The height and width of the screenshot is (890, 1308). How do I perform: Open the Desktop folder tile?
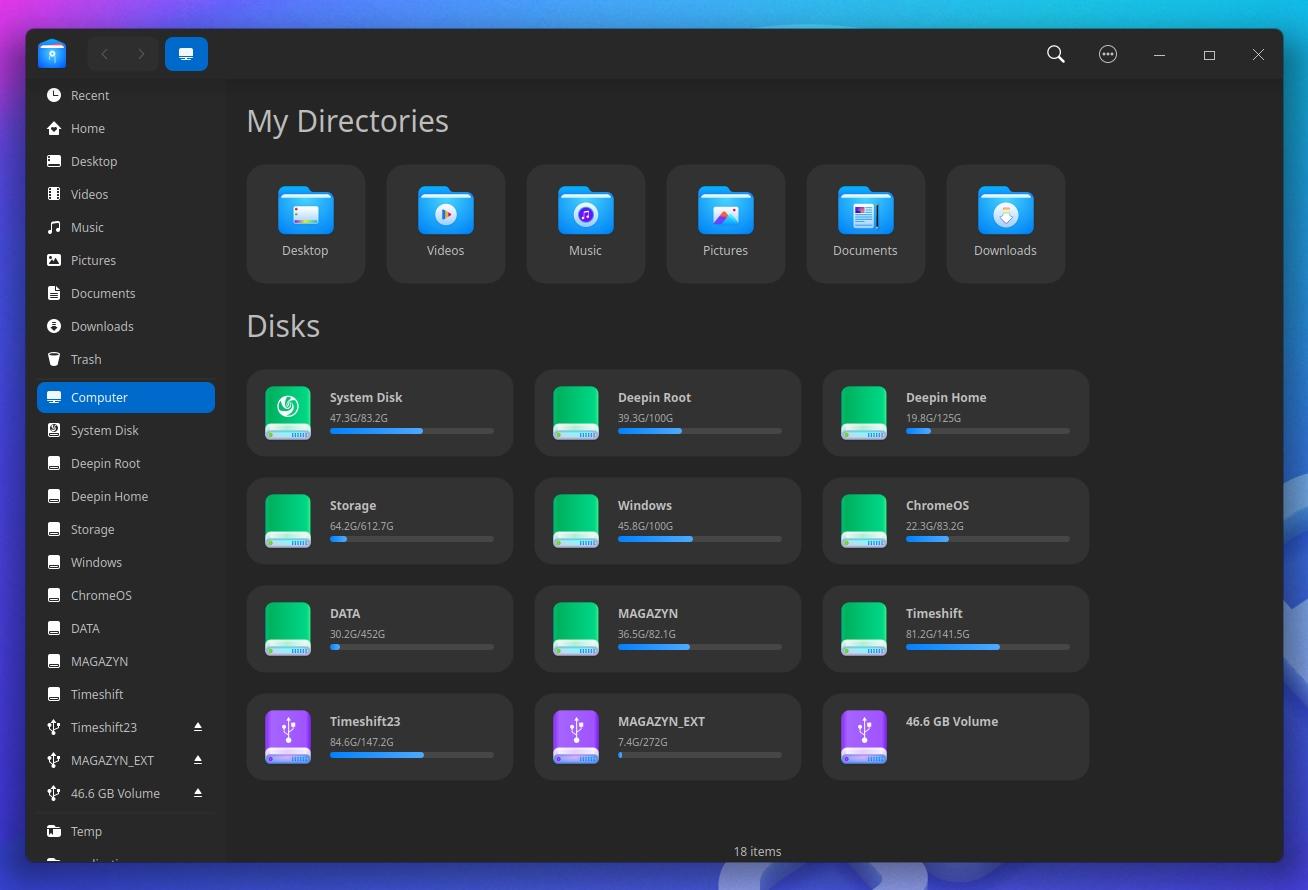click(x=306, y=224)
